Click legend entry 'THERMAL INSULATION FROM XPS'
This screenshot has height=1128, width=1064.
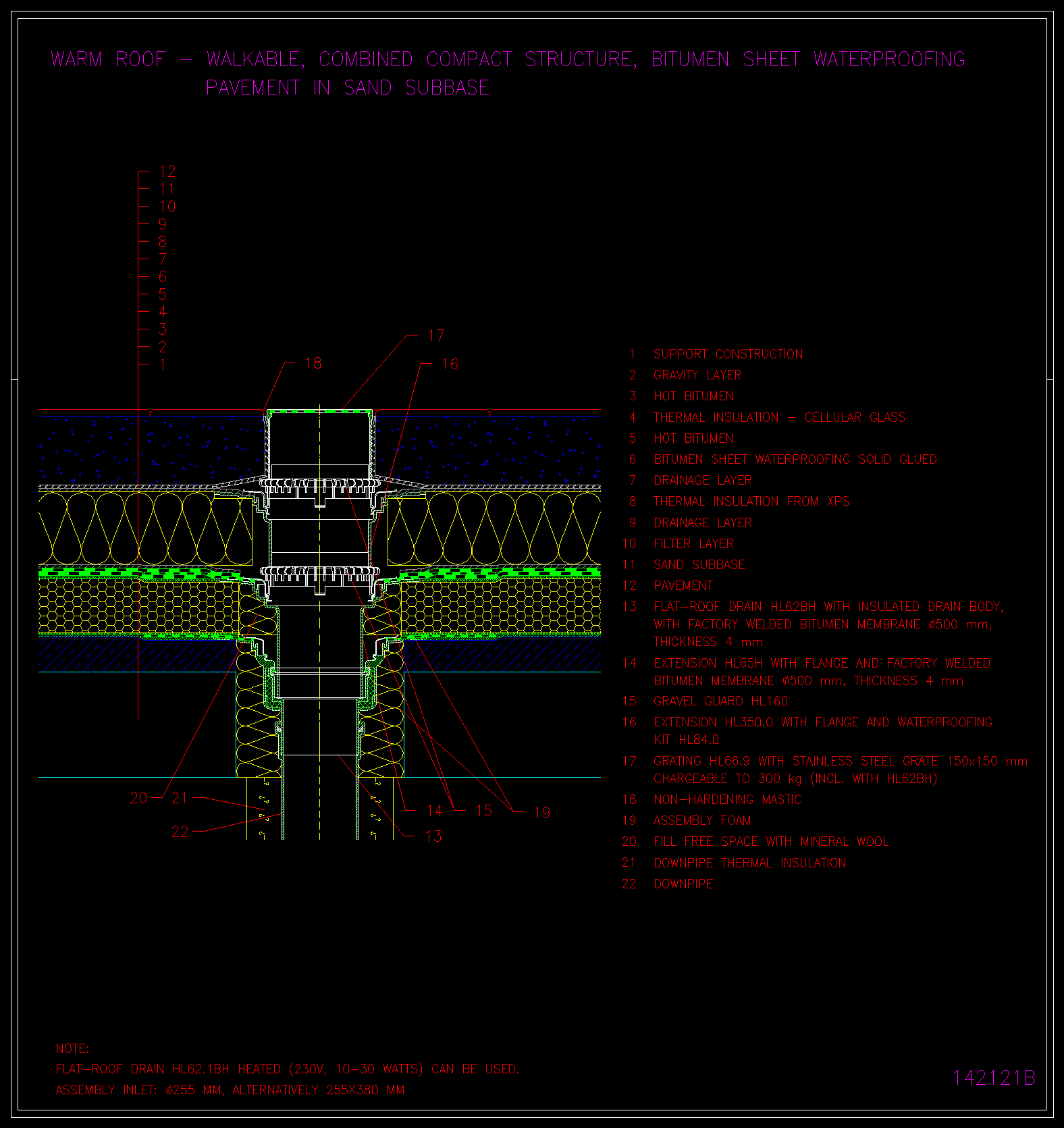[751, 501]
